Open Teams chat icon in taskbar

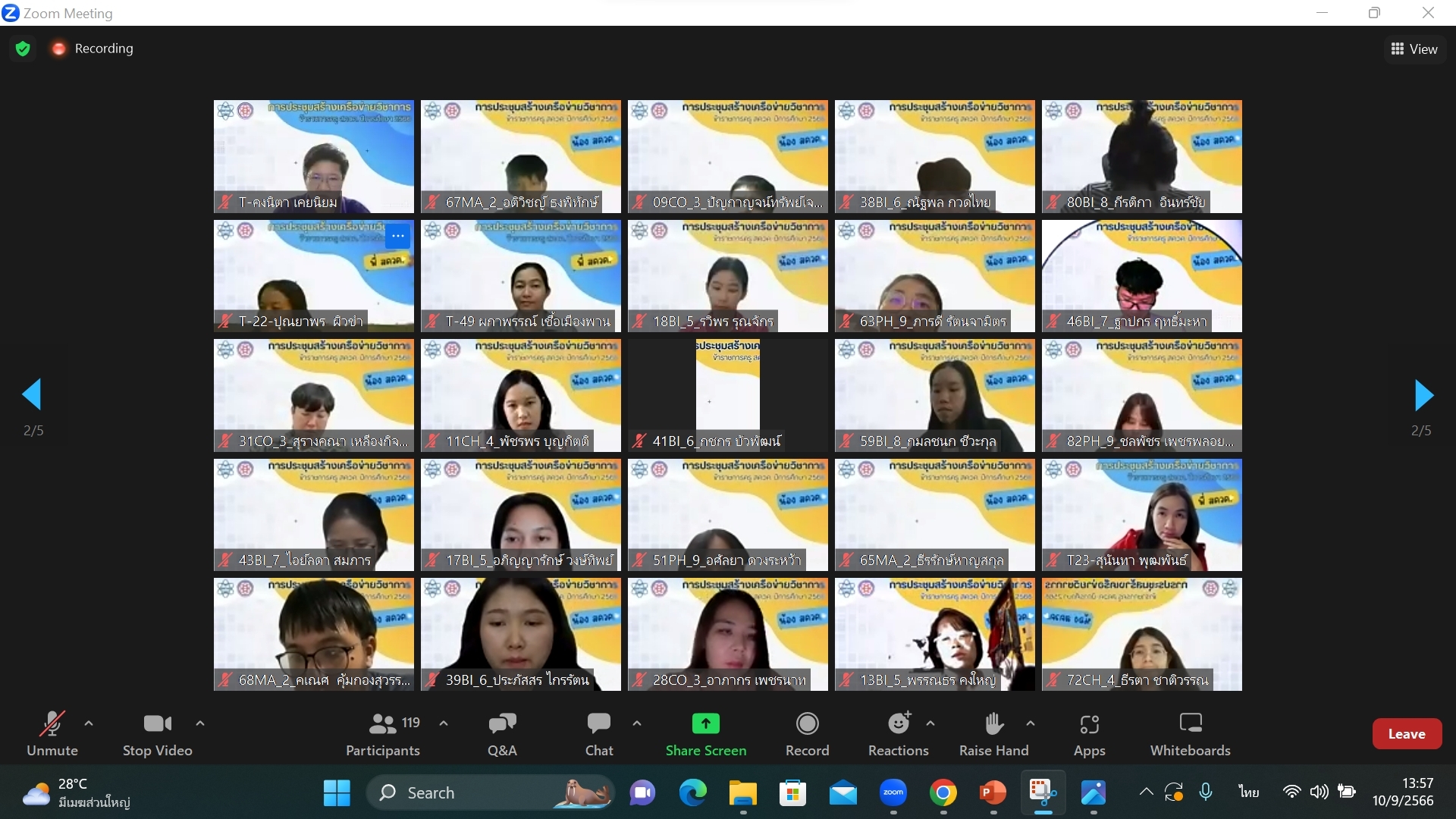click(642, 793)
